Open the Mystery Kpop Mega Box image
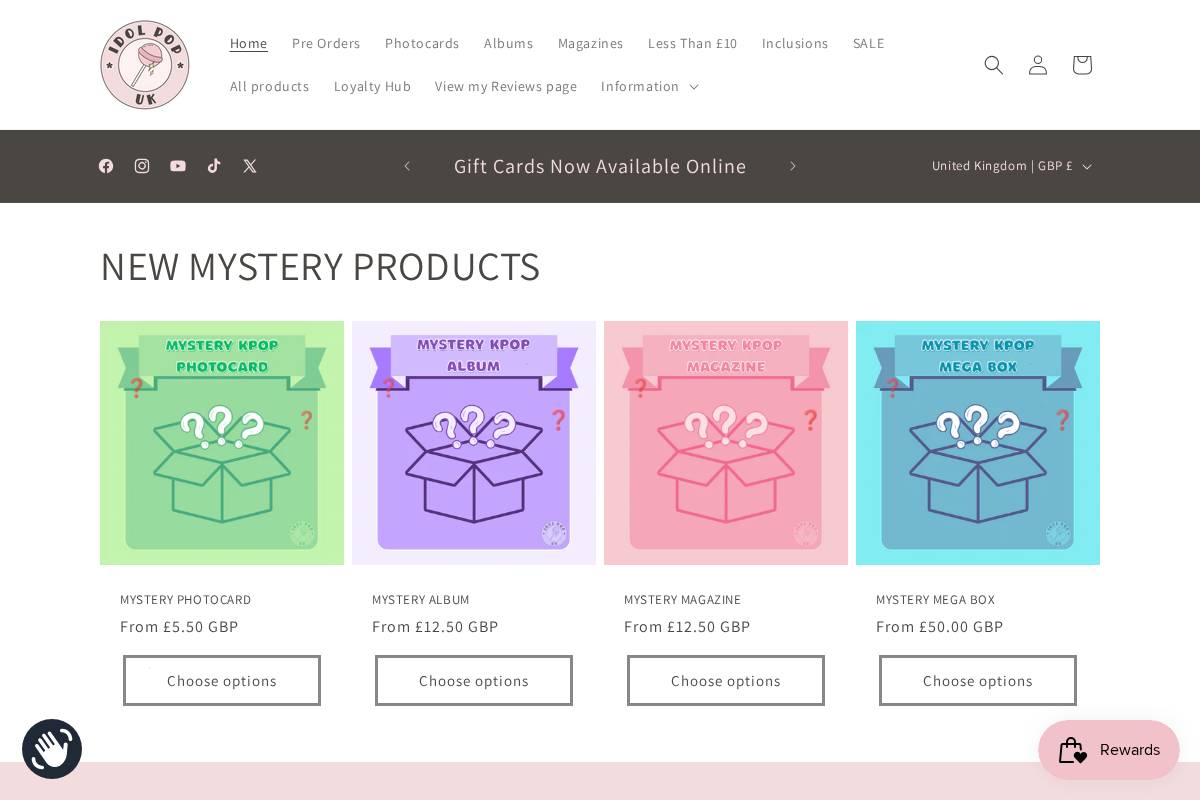This screenshot has width=1200, height=800. pos(978,443)
